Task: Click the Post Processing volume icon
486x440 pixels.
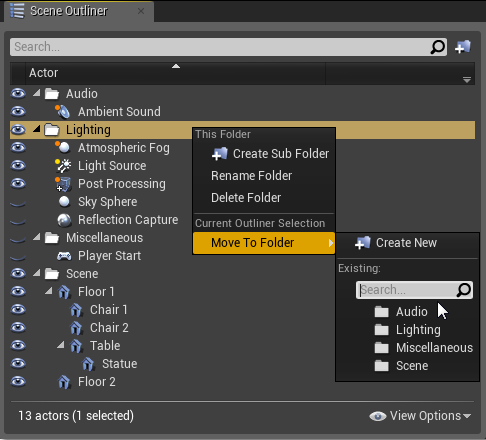Action: pyautogui.click(x=63, y=184)
